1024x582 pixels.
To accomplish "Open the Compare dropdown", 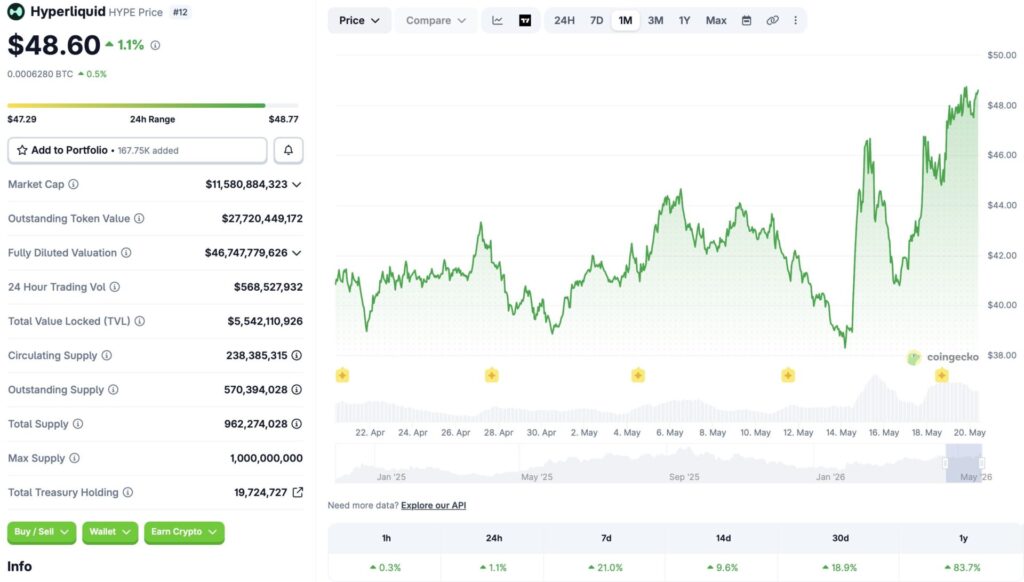I will (436, 20).
